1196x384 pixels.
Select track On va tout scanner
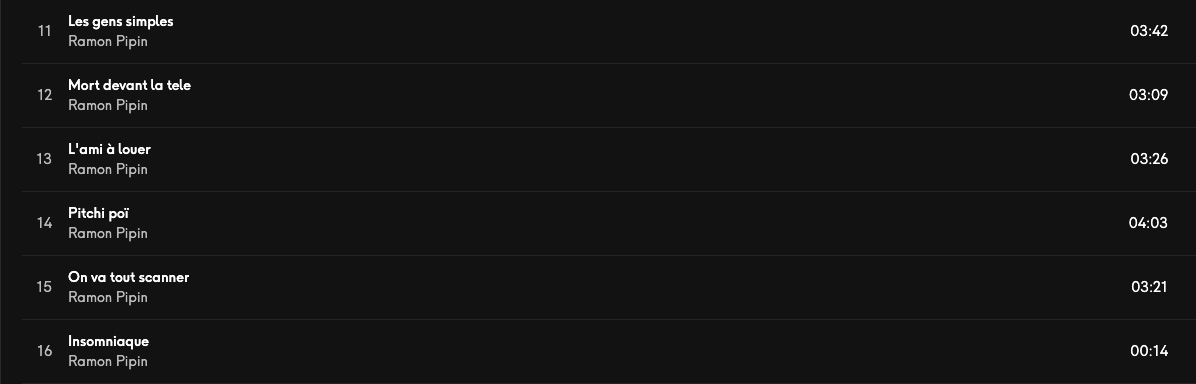click(x=128, y=277)
